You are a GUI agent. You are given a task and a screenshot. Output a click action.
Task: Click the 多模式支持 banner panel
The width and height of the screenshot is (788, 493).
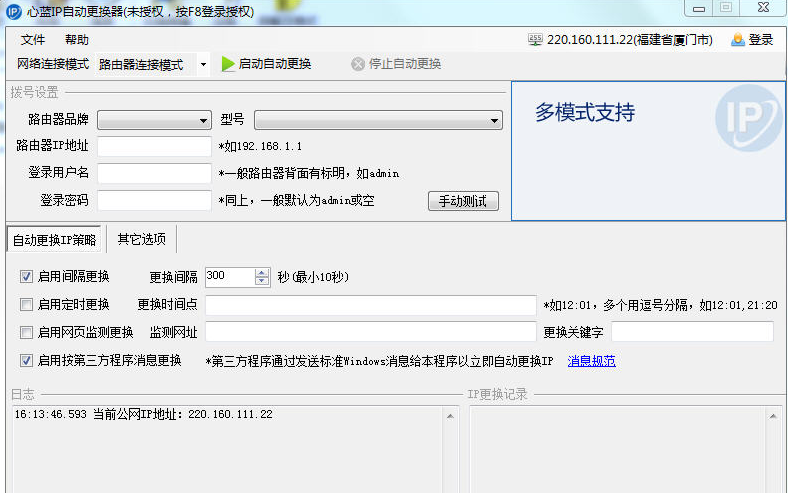(x=648, y=151)
